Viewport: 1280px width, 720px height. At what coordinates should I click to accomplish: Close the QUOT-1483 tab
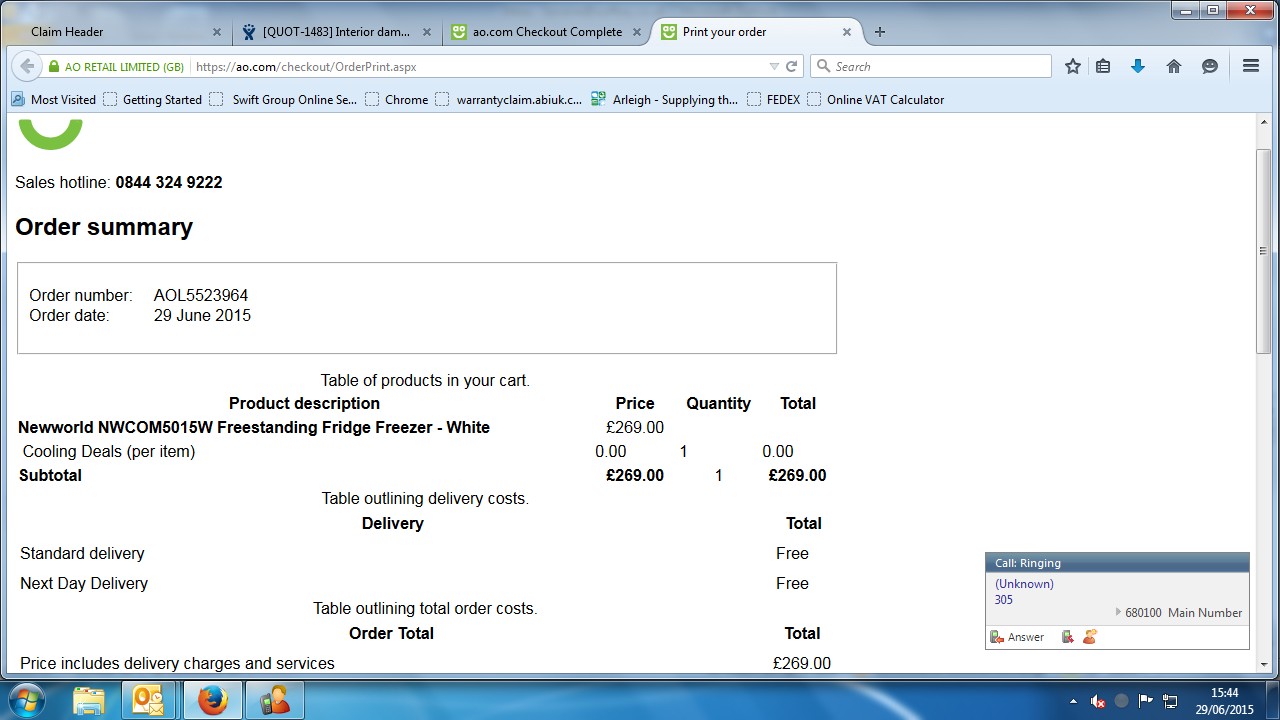427,32
